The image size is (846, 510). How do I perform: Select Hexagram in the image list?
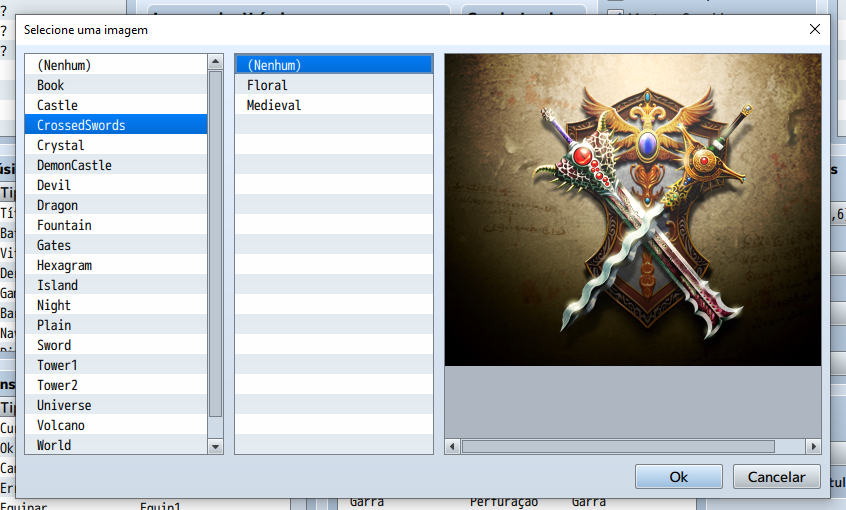point(116,265)
